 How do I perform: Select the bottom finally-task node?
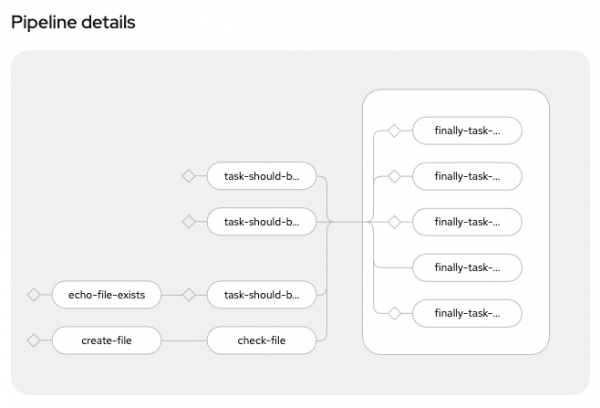467,313
